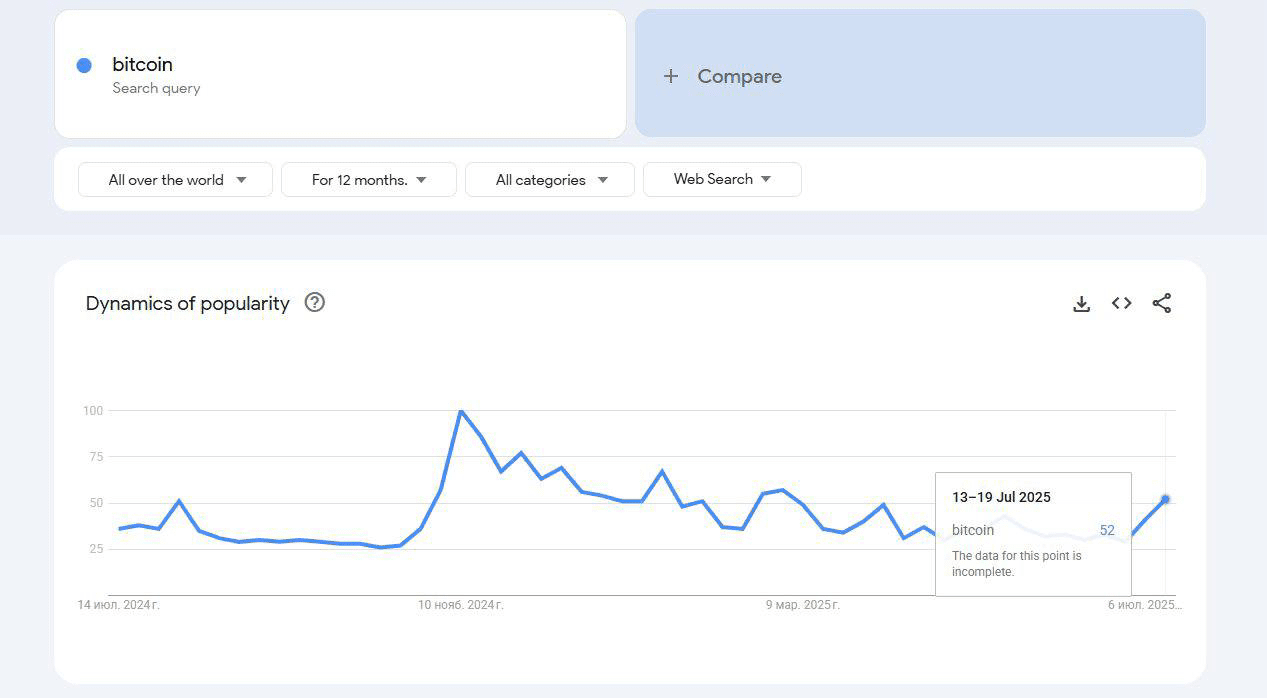Click the 10 нояб. 2024 axis label

coord(460,605)
